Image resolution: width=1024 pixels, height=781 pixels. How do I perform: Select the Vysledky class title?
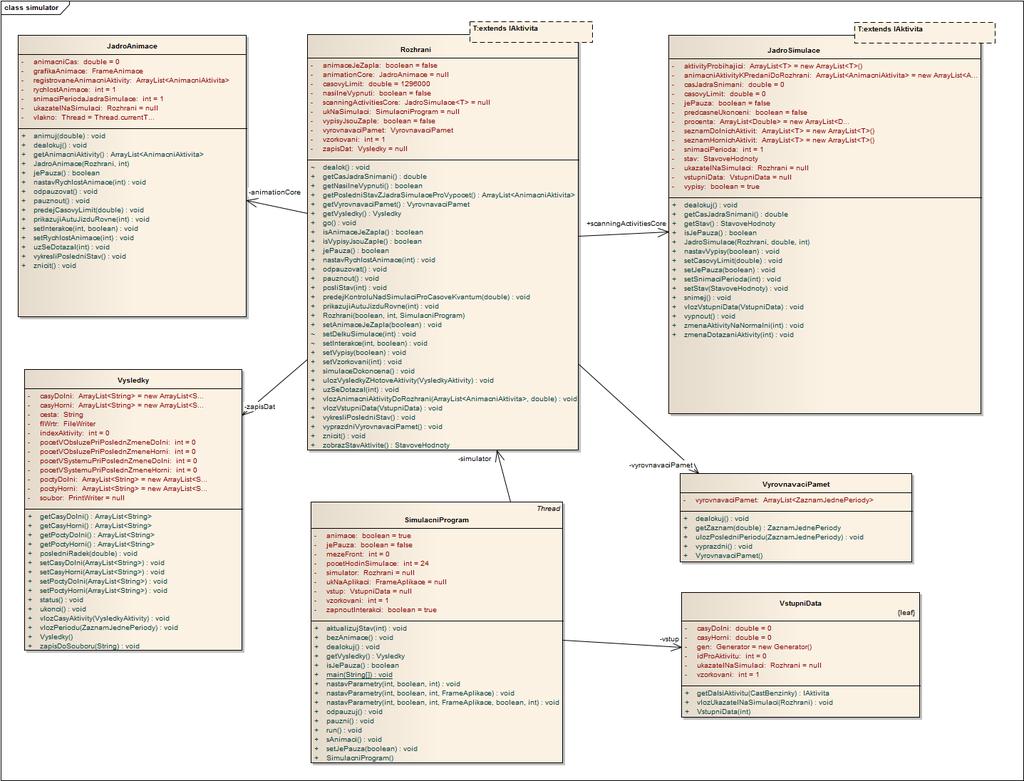(x=133, y=380)
